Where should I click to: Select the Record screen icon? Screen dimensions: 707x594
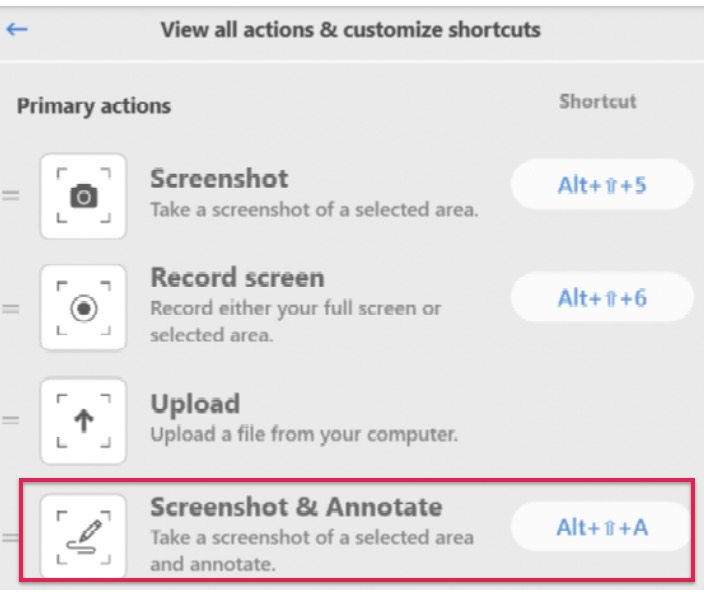pos(83,308)
